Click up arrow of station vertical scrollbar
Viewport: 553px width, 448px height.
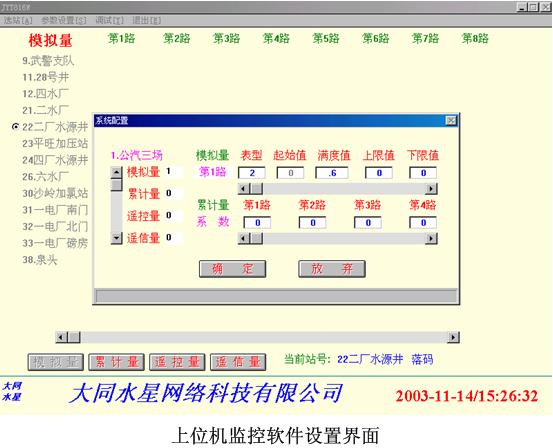point(116,172)
